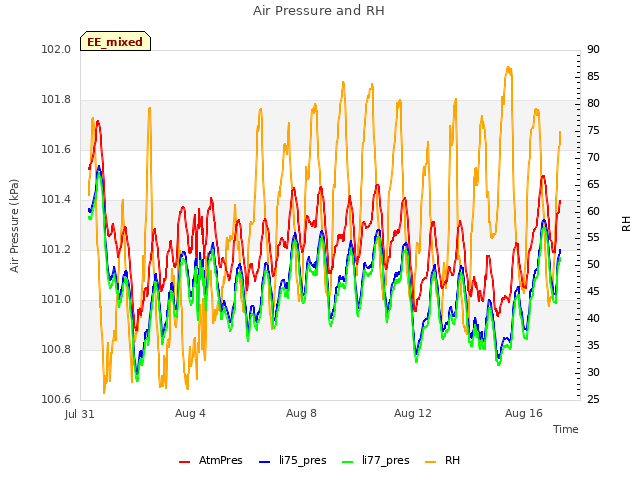Click the 30 RH tick label
The width and height of the screenshot is (640, 480).
point(593,372)
